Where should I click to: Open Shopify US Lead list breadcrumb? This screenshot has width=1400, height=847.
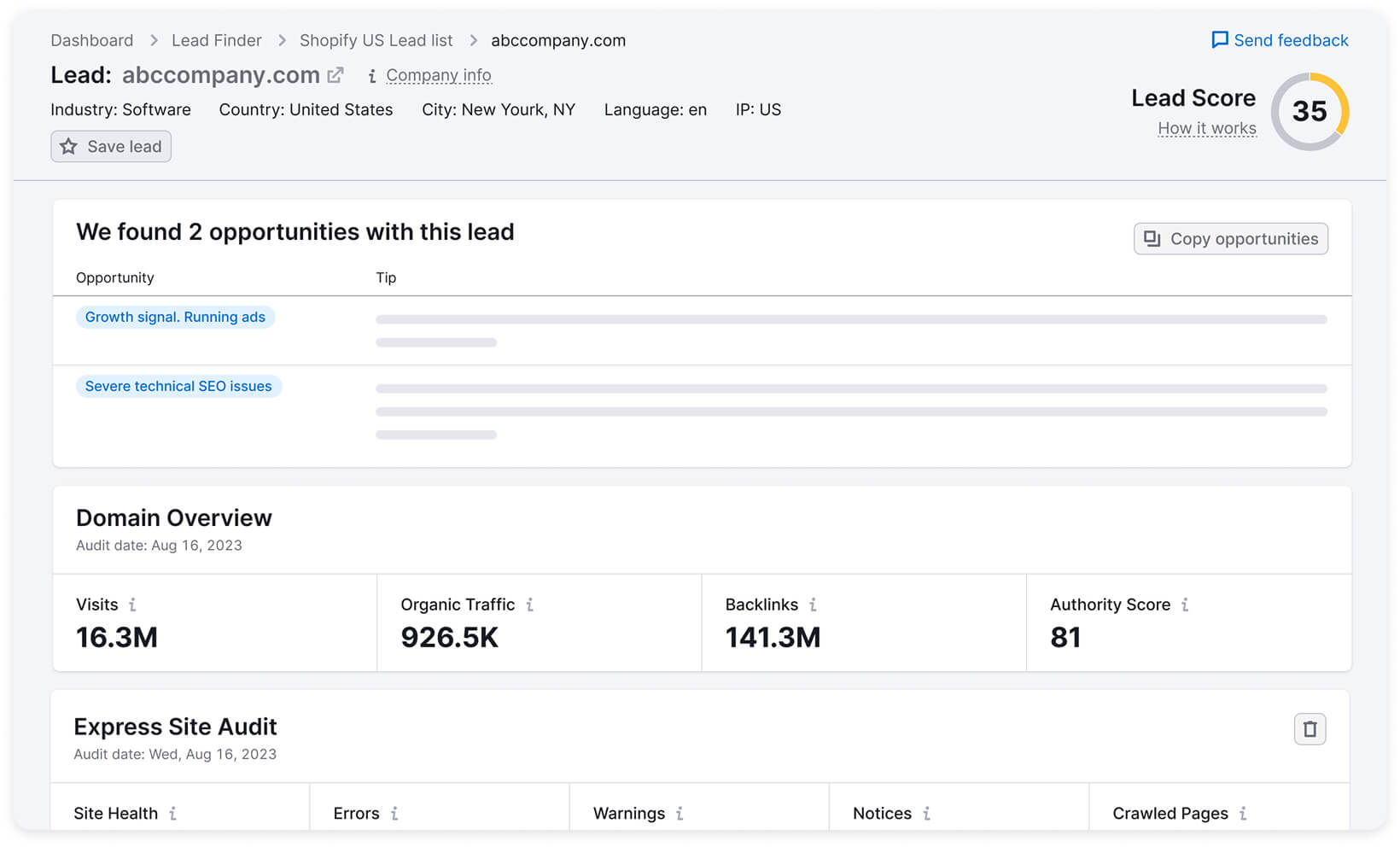[x=376, y=40]
